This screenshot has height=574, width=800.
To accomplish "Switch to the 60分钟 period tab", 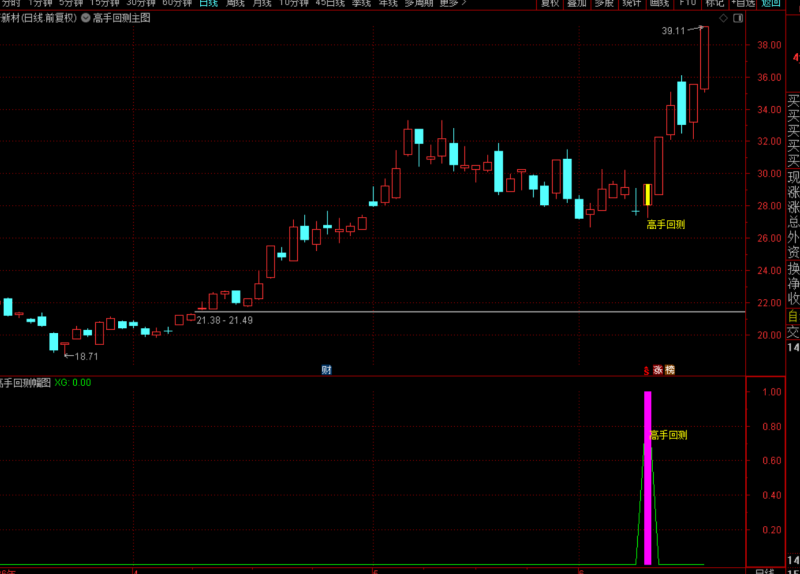I will [x=177, y=3].
